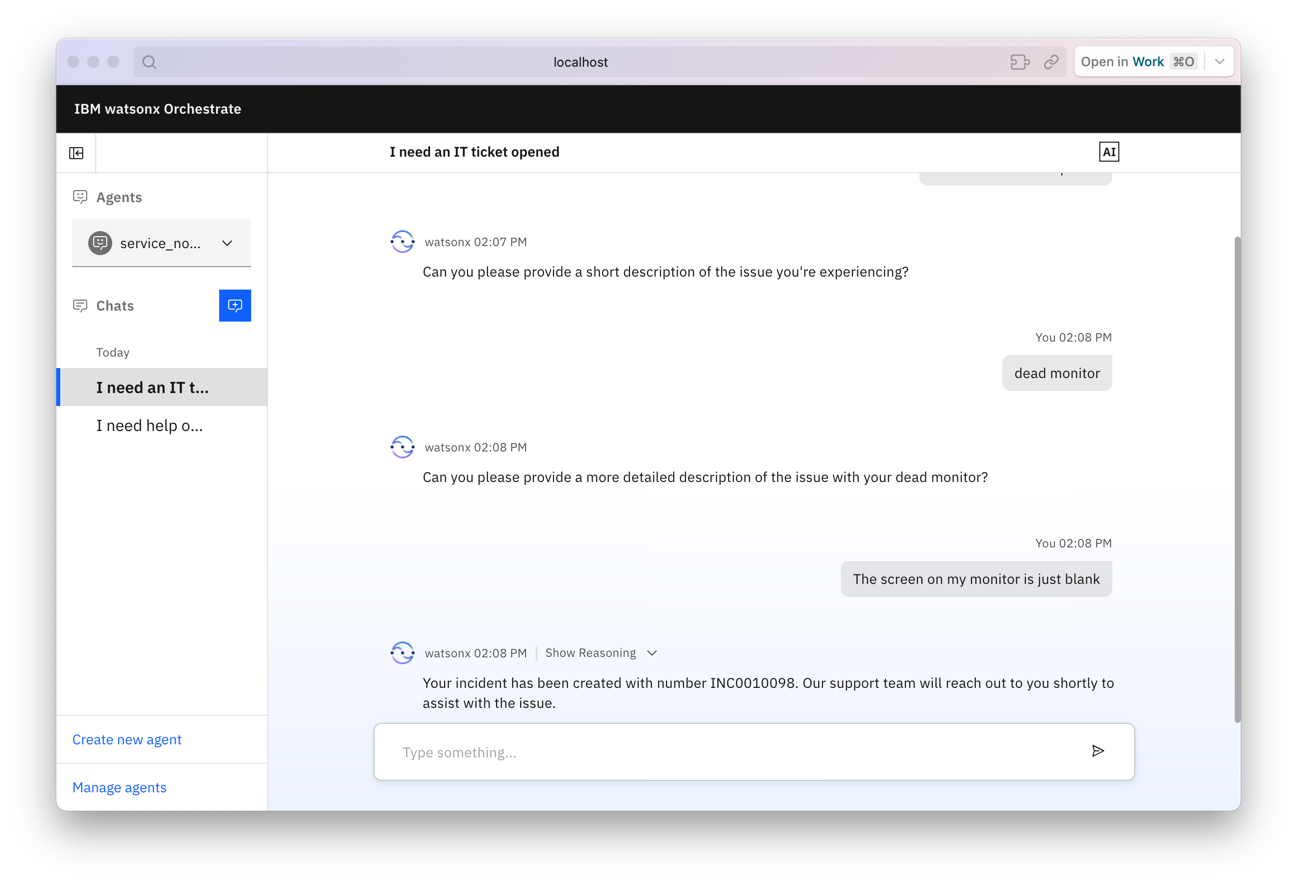The width and height of the screenshot is (1297, 885).
Task: Click the AI label icon in header
Action: 1108,152
